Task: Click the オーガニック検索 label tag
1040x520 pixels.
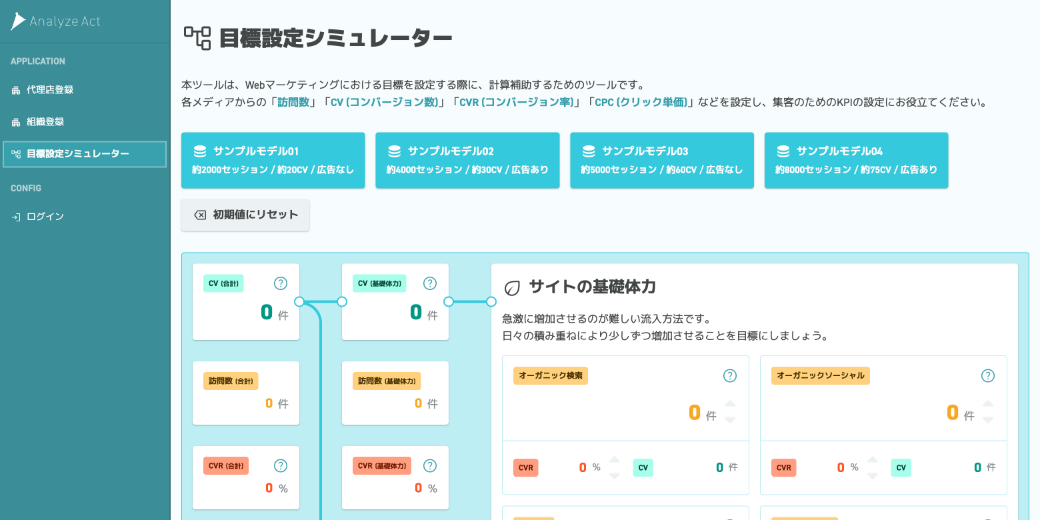Action: 551,375
